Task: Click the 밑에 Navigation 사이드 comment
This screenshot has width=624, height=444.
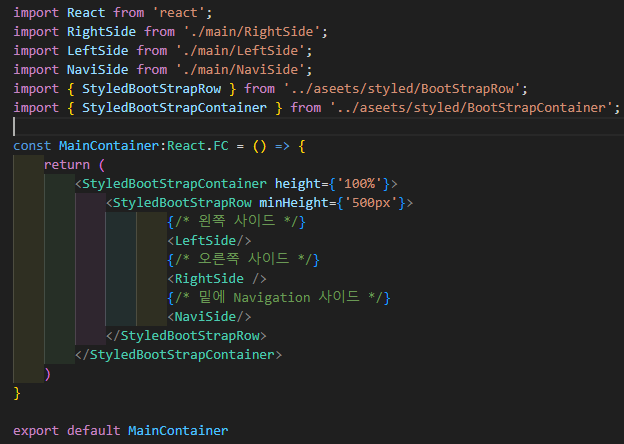Action: click(x=279, y=298)
